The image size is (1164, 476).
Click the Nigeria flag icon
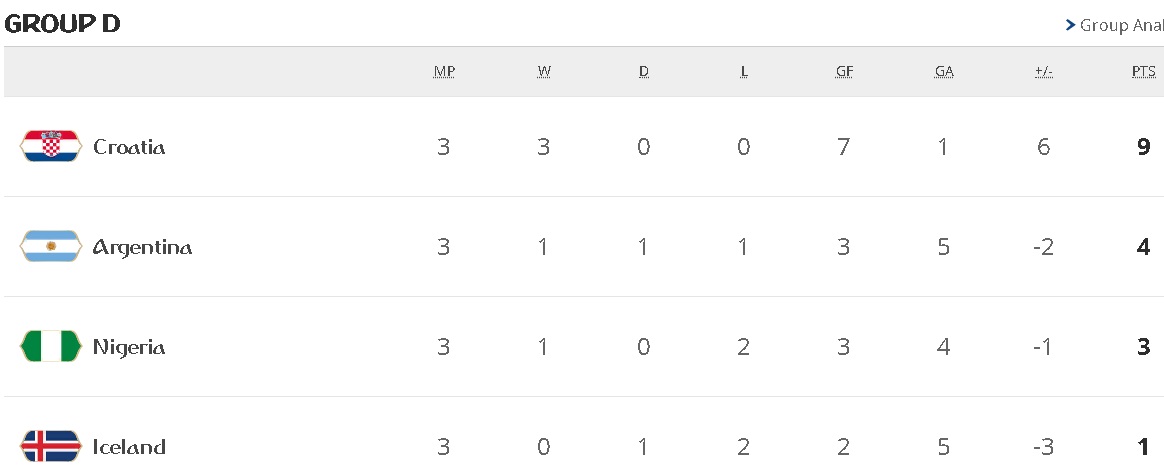point(50,347)
